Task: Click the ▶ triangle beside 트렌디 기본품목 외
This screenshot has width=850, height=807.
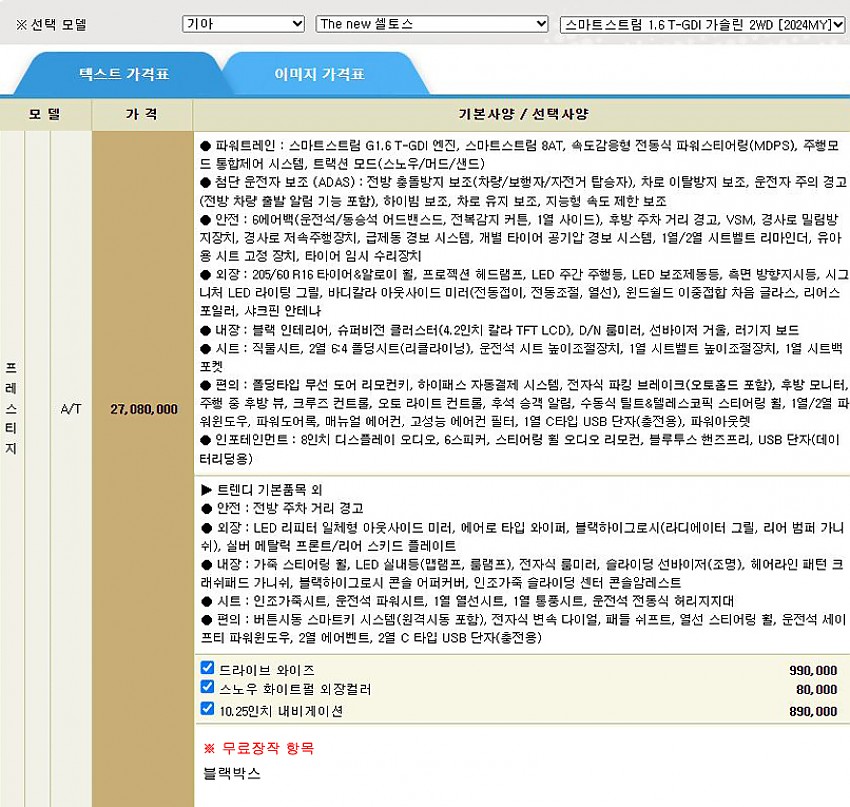Action: tap(207, 489)
